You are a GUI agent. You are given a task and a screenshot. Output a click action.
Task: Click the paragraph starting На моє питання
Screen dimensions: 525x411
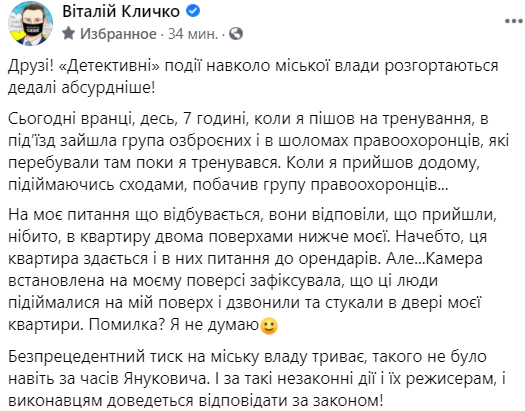(252, 269)
